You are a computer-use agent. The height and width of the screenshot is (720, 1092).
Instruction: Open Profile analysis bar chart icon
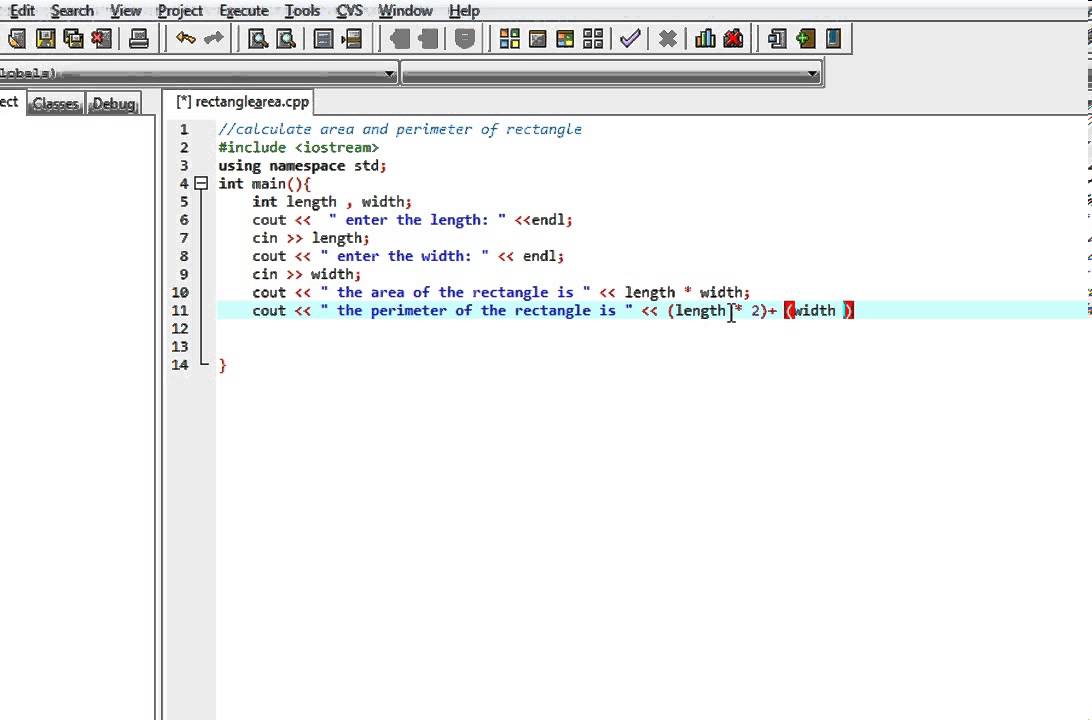(705, 38)
